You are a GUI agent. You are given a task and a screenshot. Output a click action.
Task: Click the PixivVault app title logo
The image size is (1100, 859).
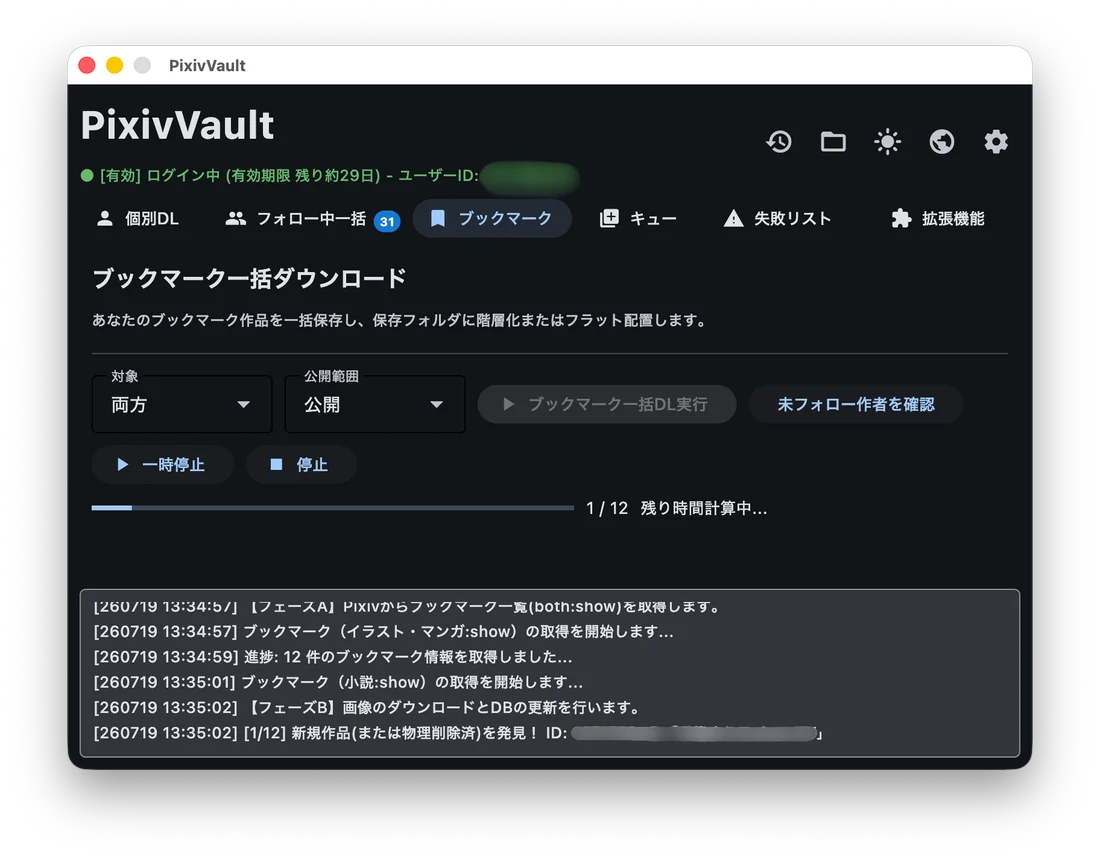coord(177,125)
